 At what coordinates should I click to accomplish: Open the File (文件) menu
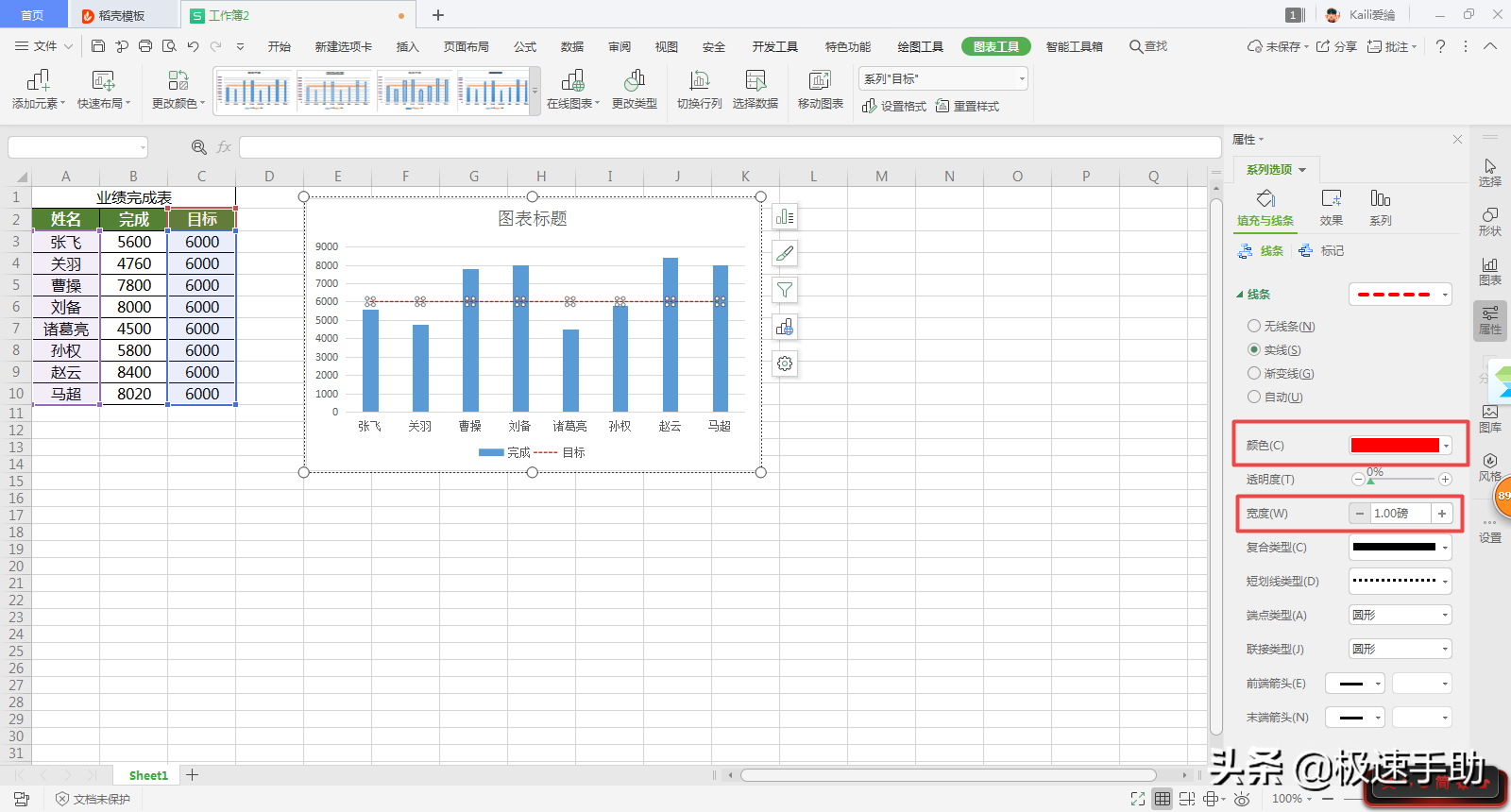pyautogui.click(x=43, y=46)
